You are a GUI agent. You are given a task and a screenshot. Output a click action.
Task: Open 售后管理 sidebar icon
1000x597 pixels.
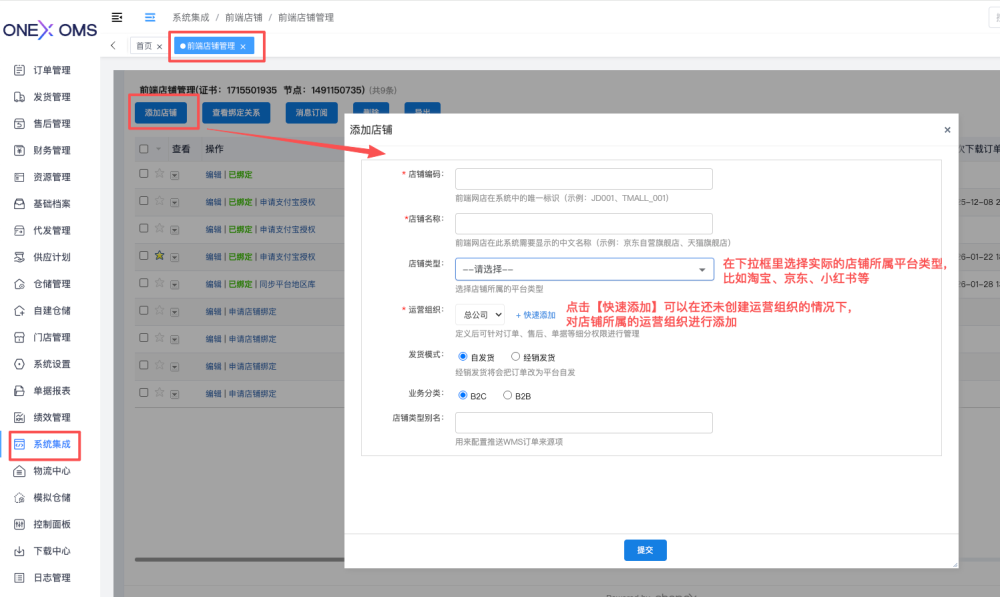[x=19, y=124]
